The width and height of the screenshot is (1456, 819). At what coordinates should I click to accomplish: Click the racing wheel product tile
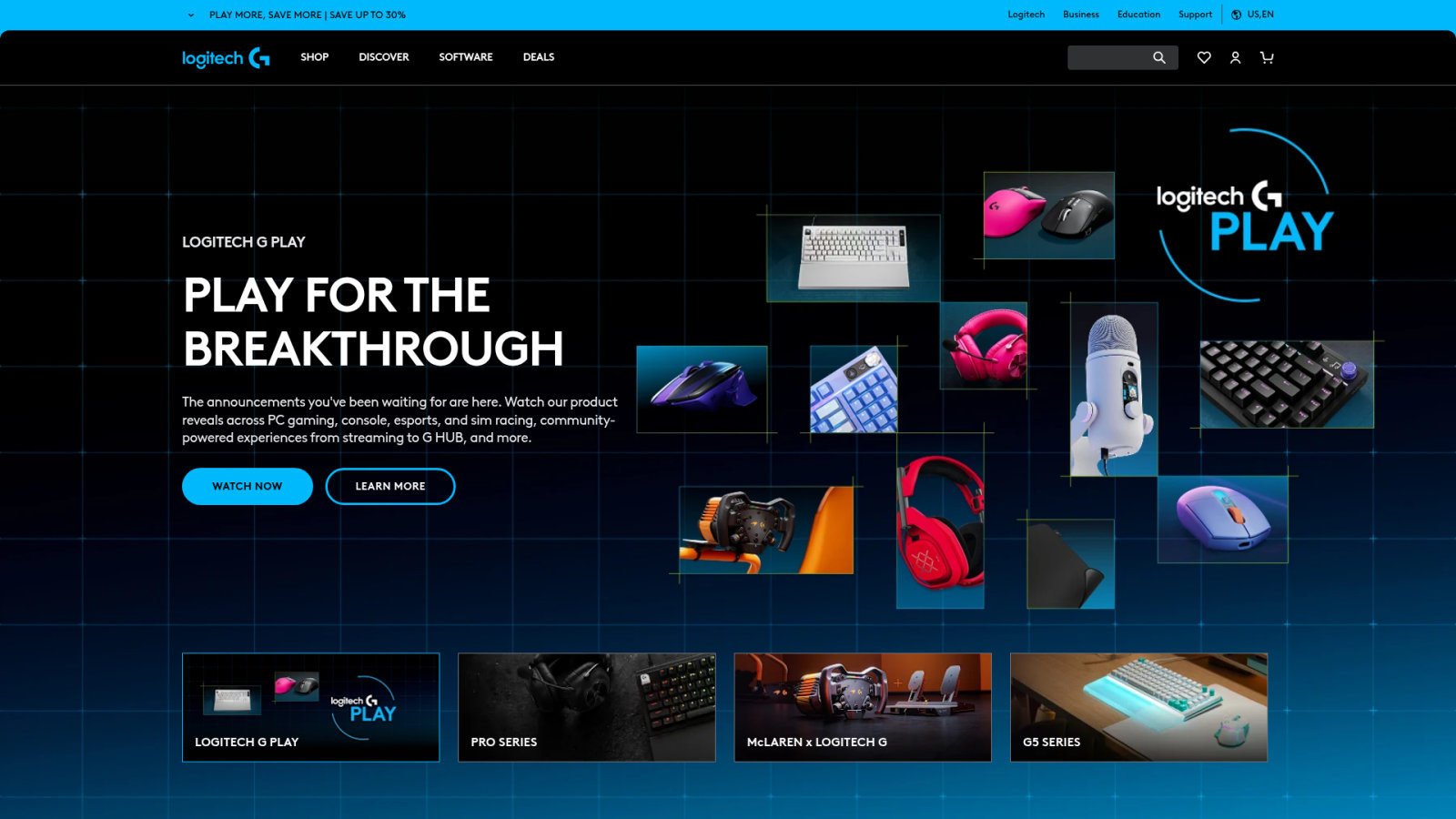pos(766,530)
